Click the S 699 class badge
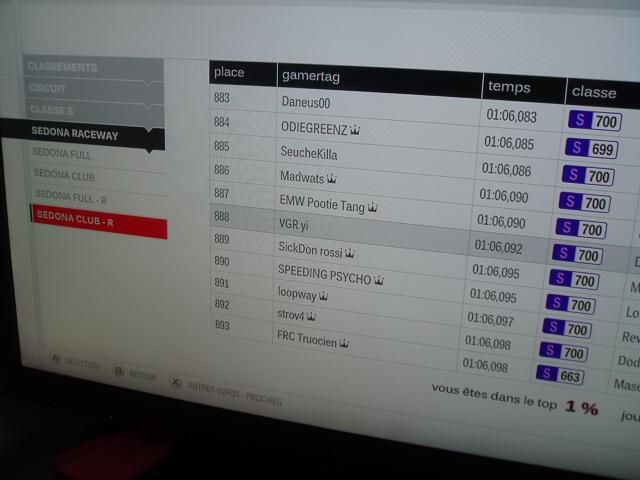Image resolution: width=640 pixels, height=480 pixels. (x=590, y=149)
